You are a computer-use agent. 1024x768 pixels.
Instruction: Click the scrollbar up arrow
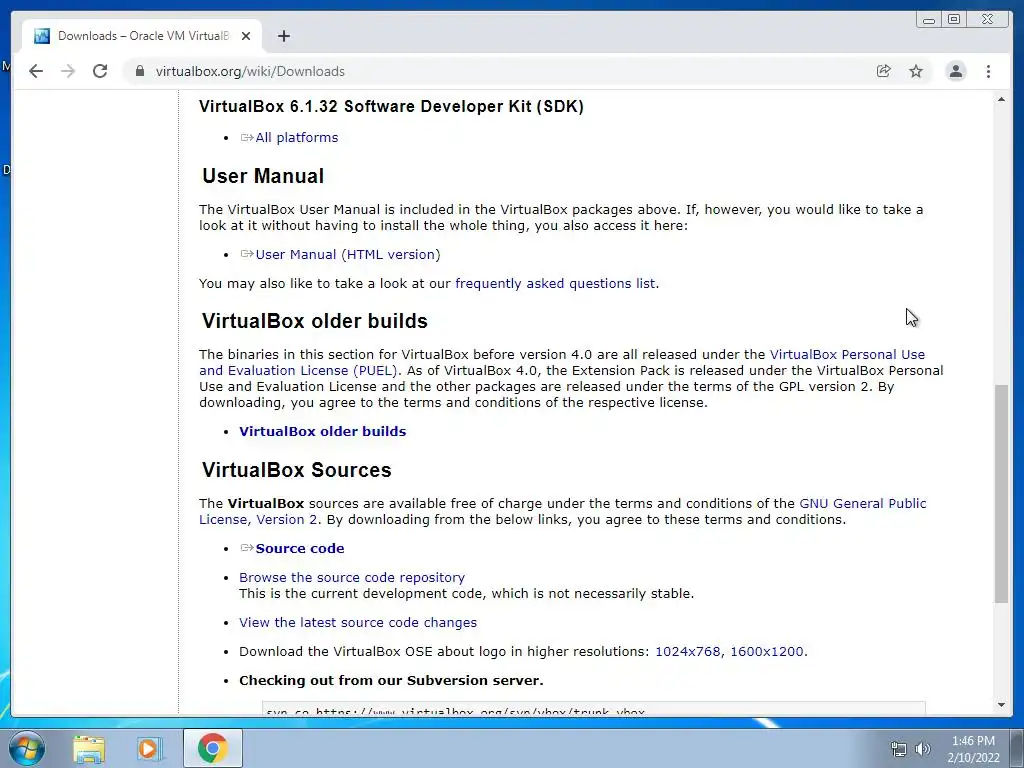pyautogui.click(x=1001, y=99)
